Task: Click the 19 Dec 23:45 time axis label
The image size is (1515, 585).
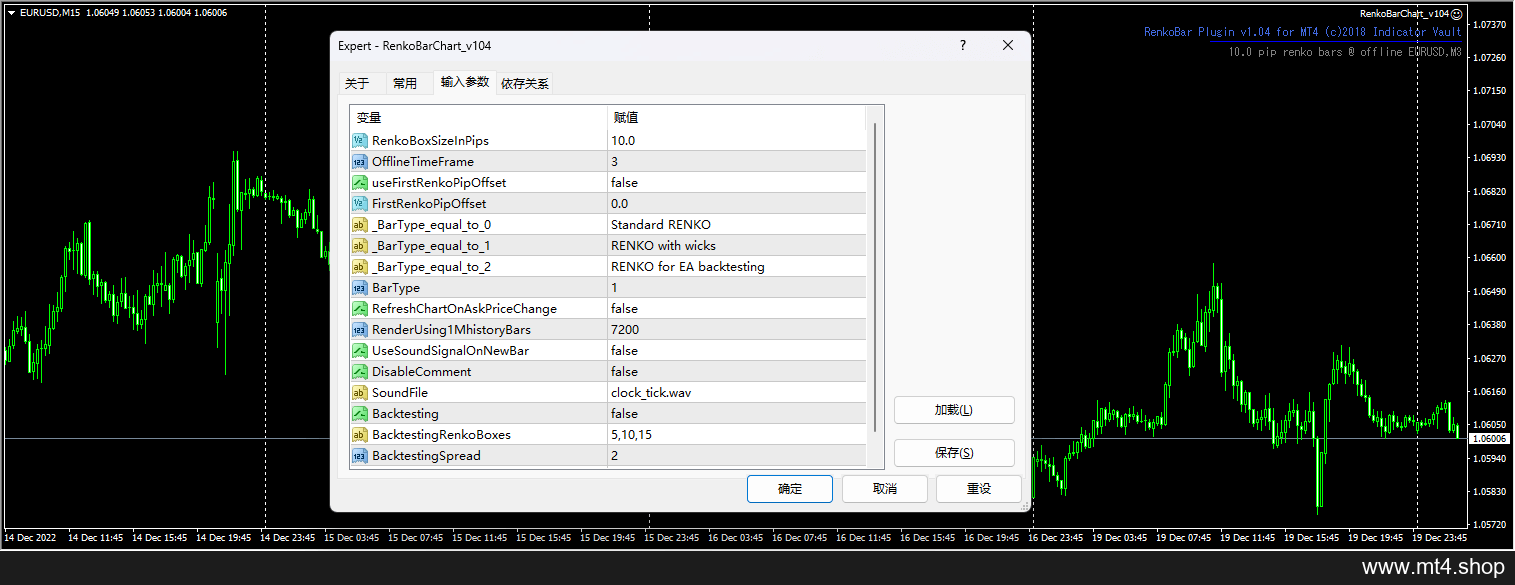Action: [x=1442, y=537]
